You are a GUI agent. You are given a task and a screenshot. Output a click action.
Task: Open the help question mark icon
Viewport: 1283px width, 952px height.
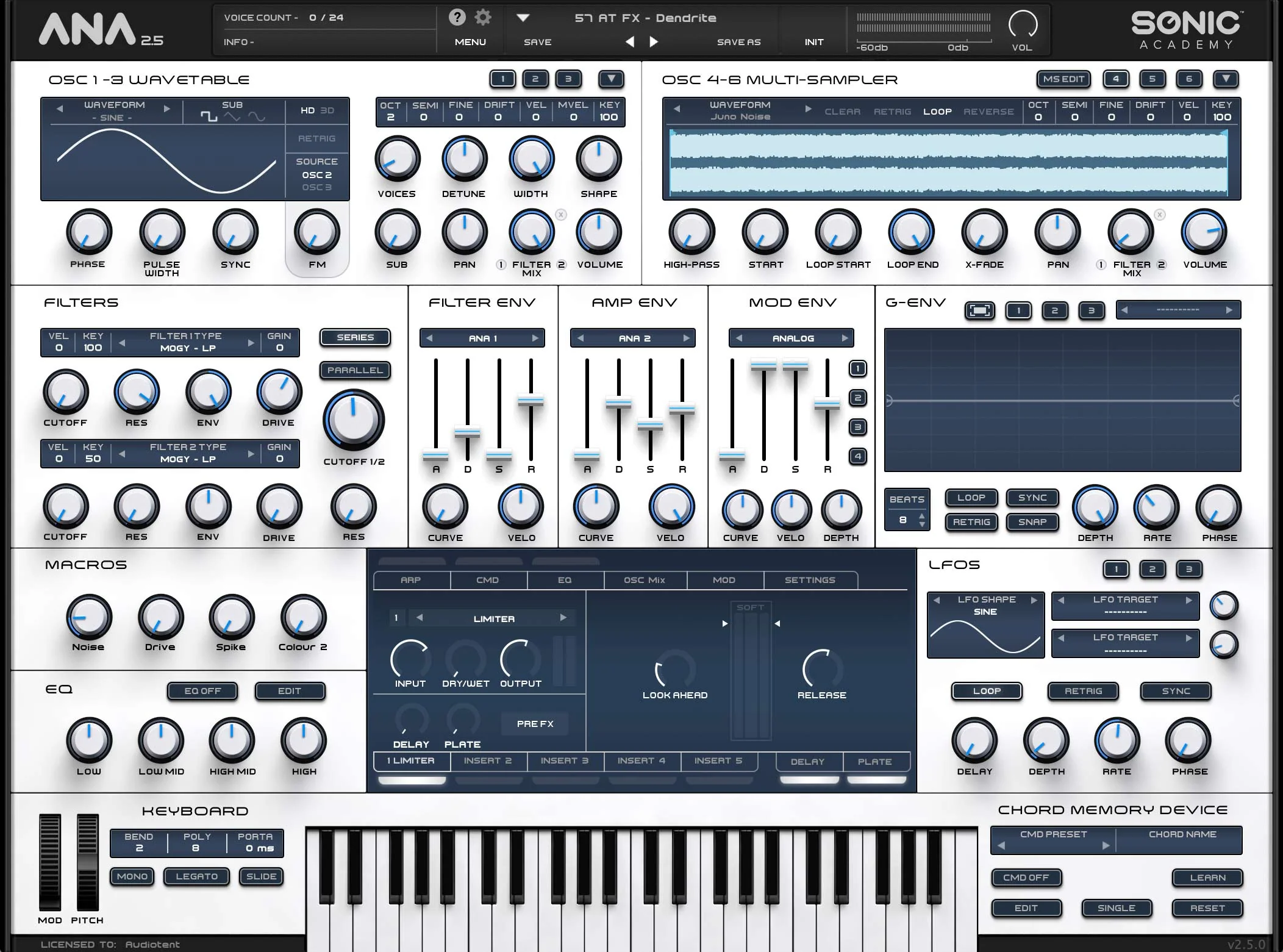click(457, 17)
